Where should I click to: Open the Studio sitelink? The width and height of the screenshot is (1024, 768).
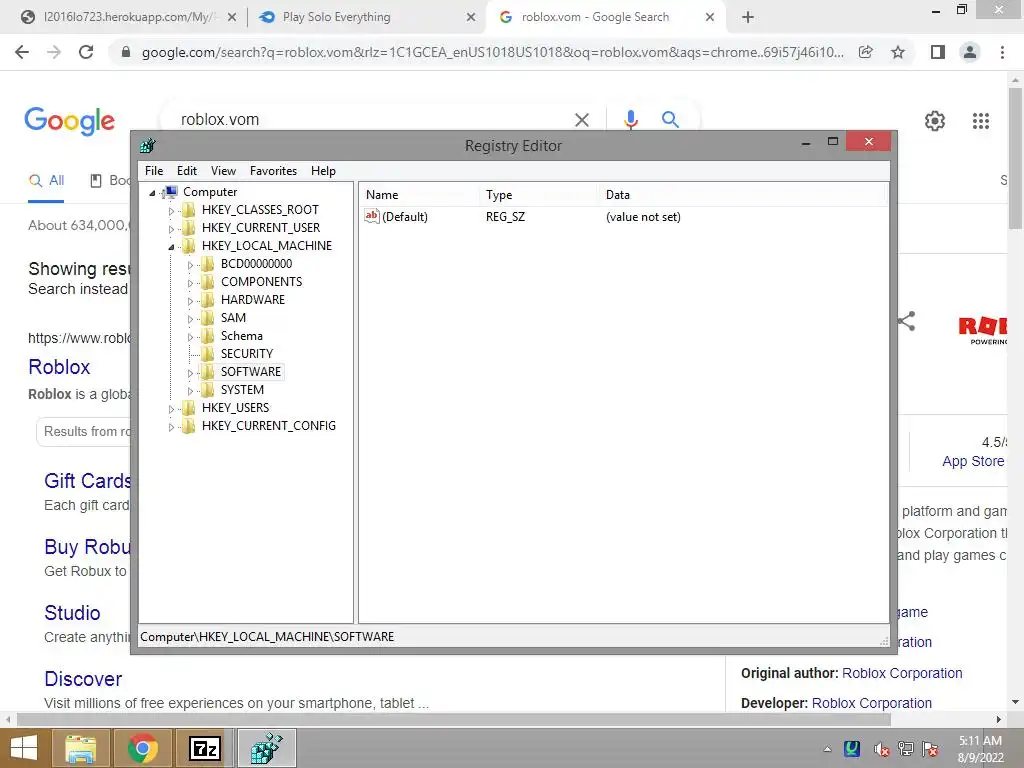(72, 613)
